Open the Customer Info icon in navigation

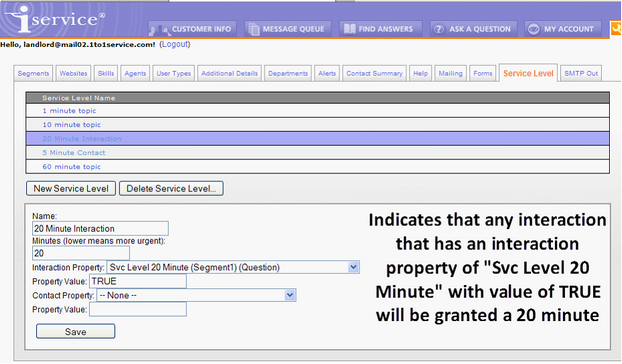[x=159, y=29]
